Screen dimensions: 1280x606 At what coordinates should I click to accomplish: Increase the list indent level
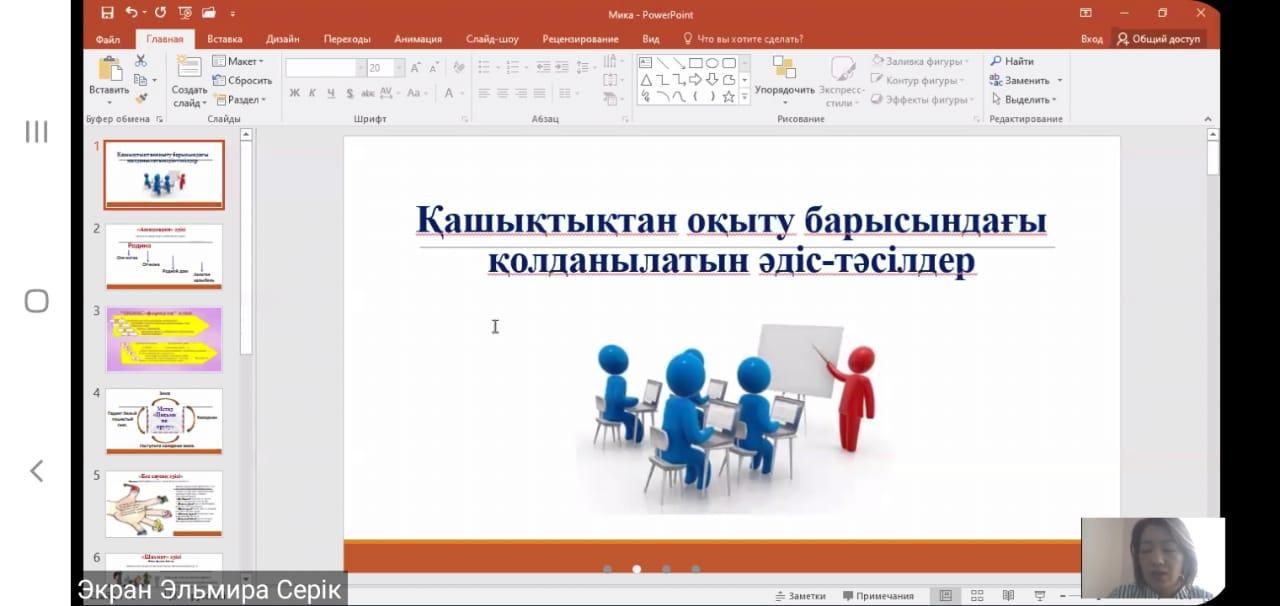pos(563,67)
